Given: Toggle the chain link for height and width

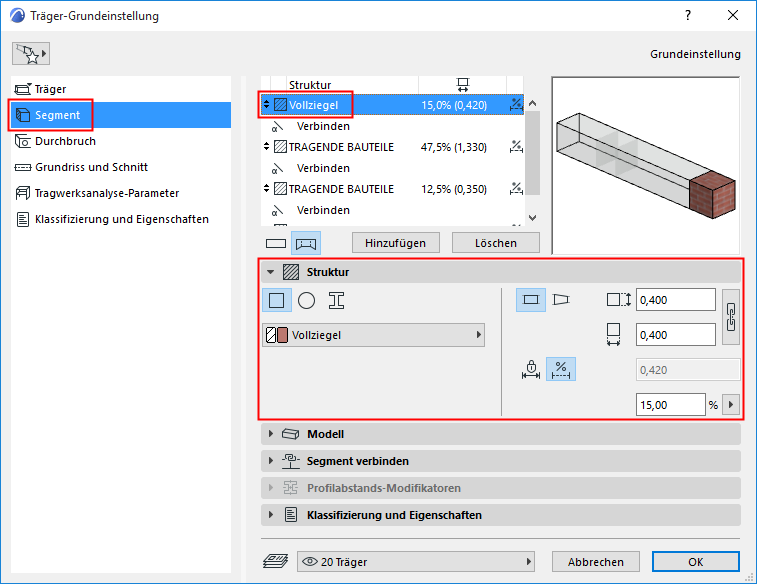Looking at the screenshot, I should [x=731, y=317].
